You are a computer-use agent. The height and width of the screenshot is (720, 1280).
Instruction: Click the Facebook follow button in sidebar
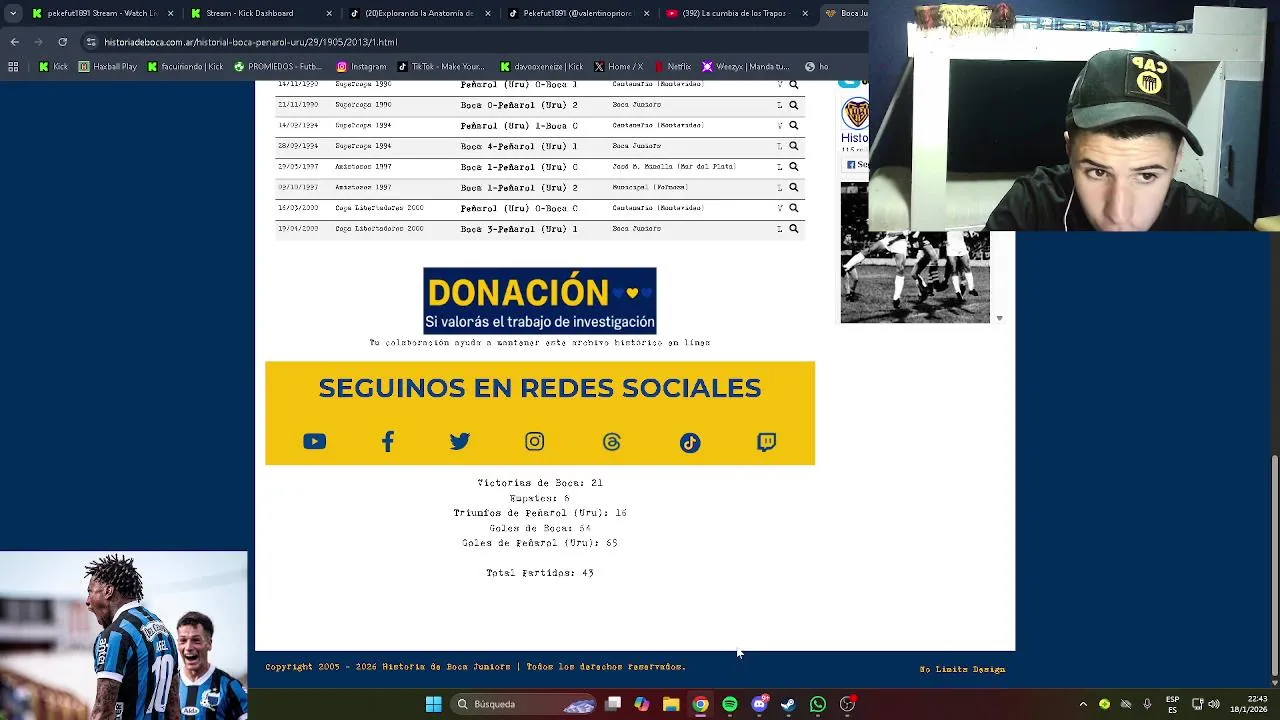[x=857, y=165]
